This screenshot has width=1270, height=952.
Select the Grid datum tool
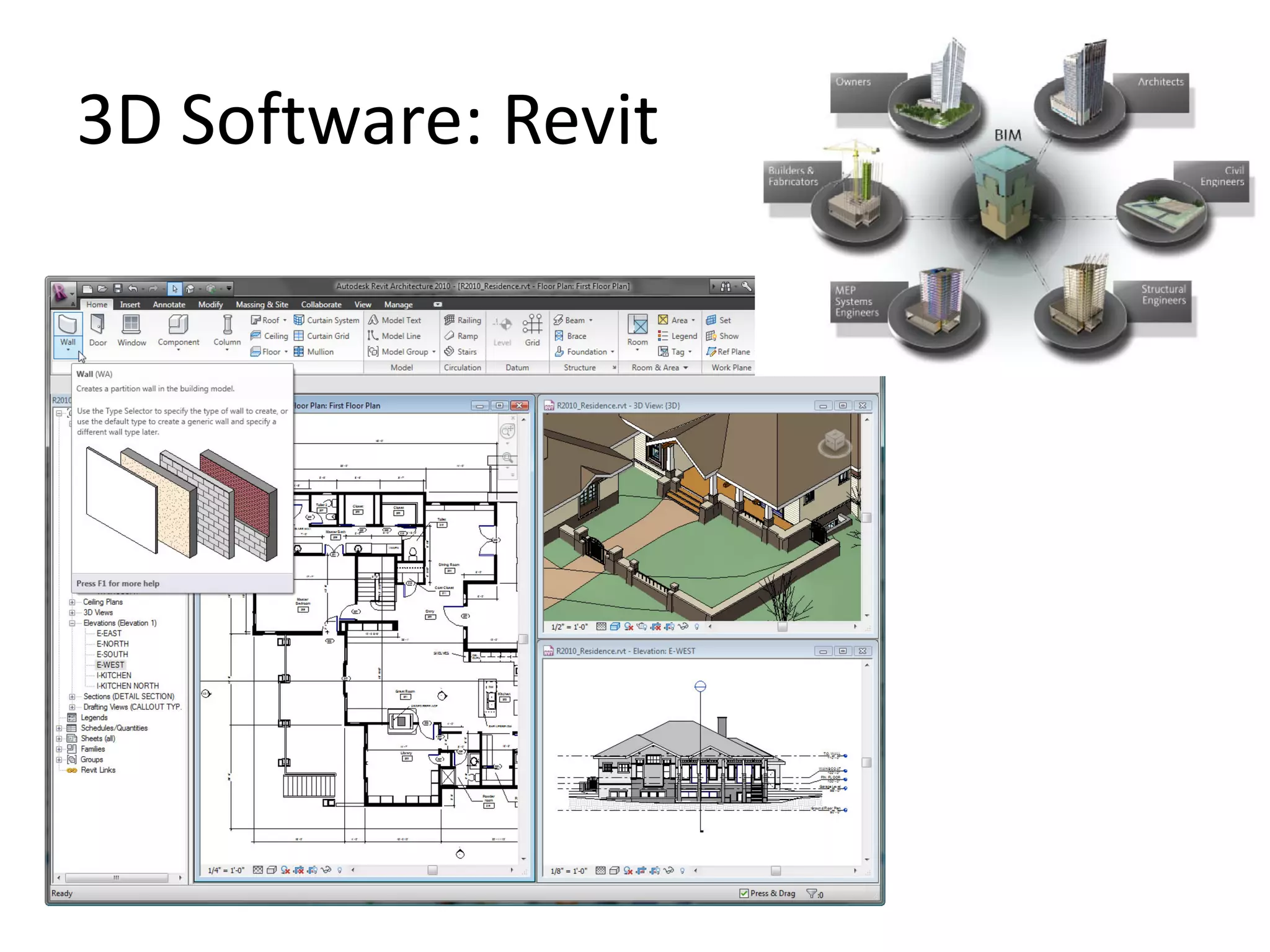click(x=532, y=330)
